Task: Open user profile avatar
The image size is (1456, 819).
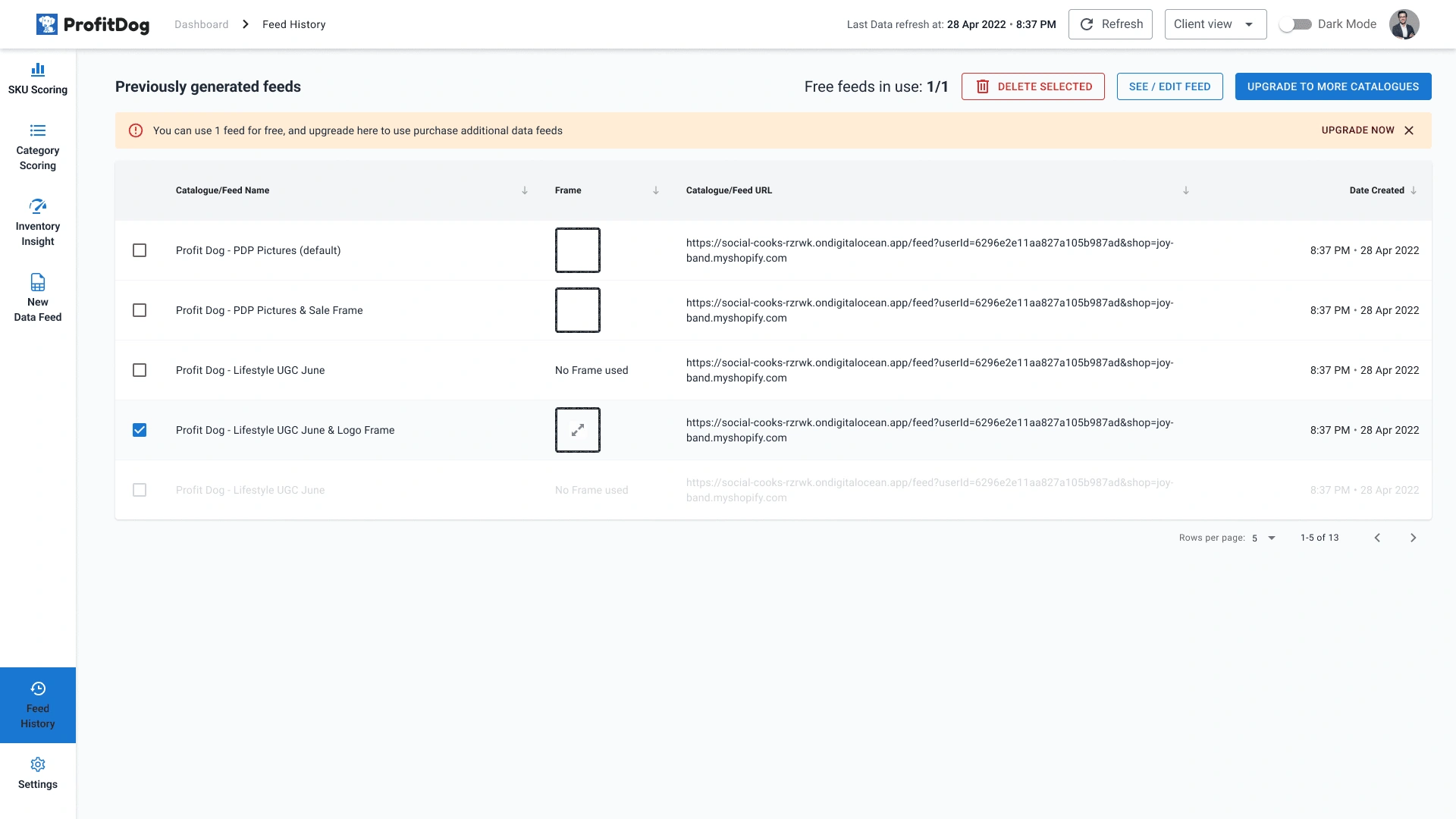Action: click(1404, 24)
